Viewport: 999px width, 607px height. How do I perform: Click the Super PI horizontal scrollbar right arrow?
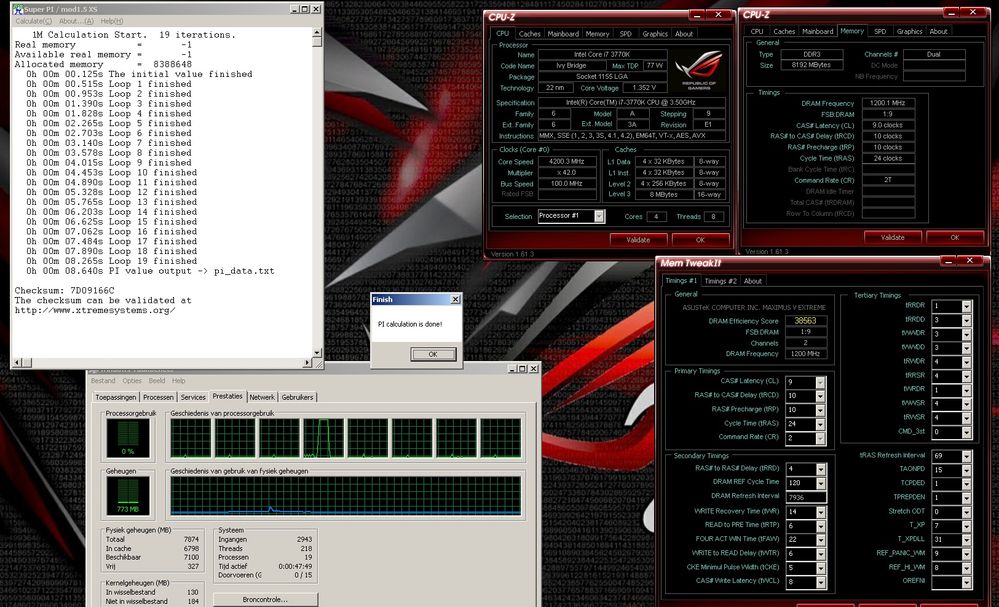click(307, 362)
